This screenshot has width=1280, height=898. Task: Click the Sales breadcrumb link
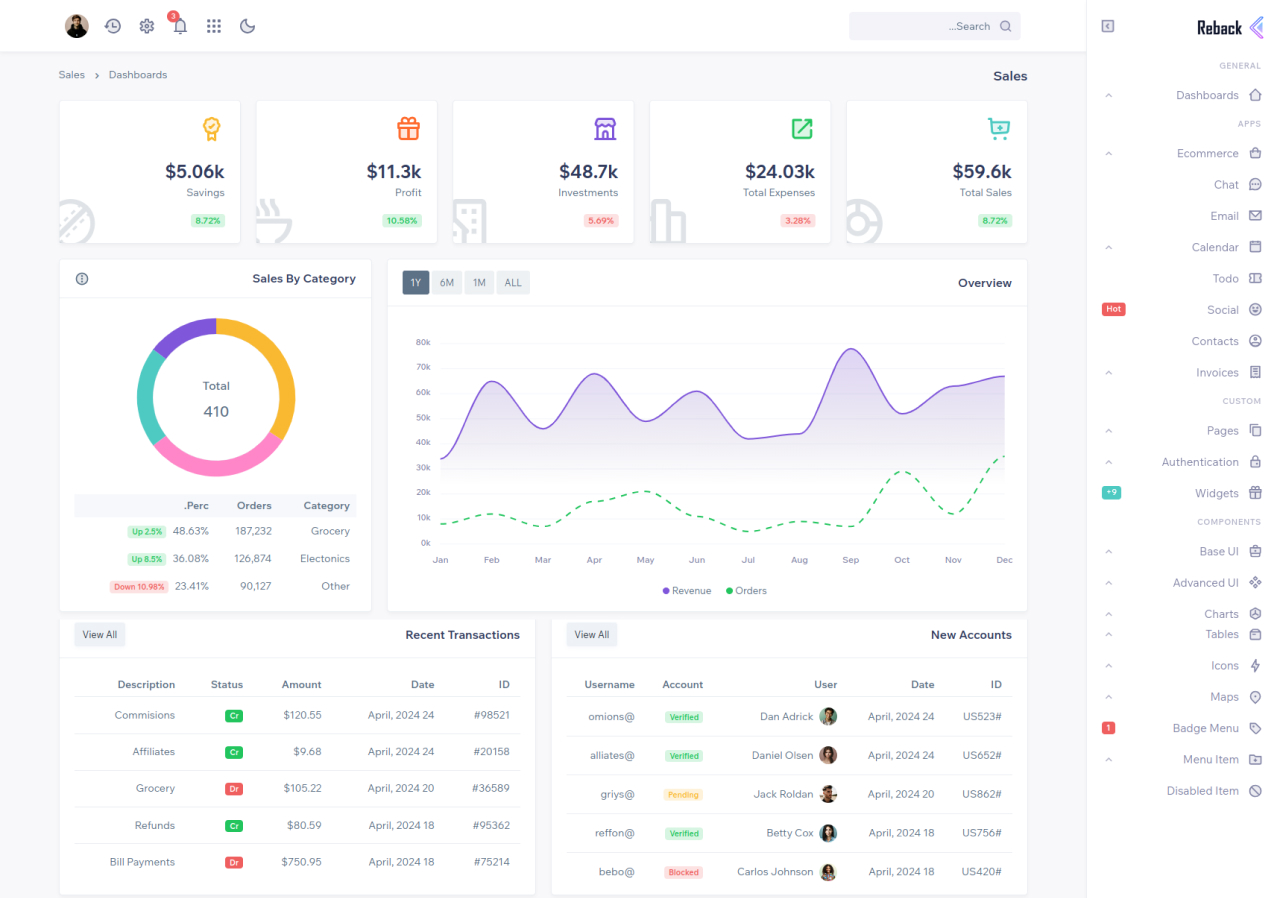point(72,75)
